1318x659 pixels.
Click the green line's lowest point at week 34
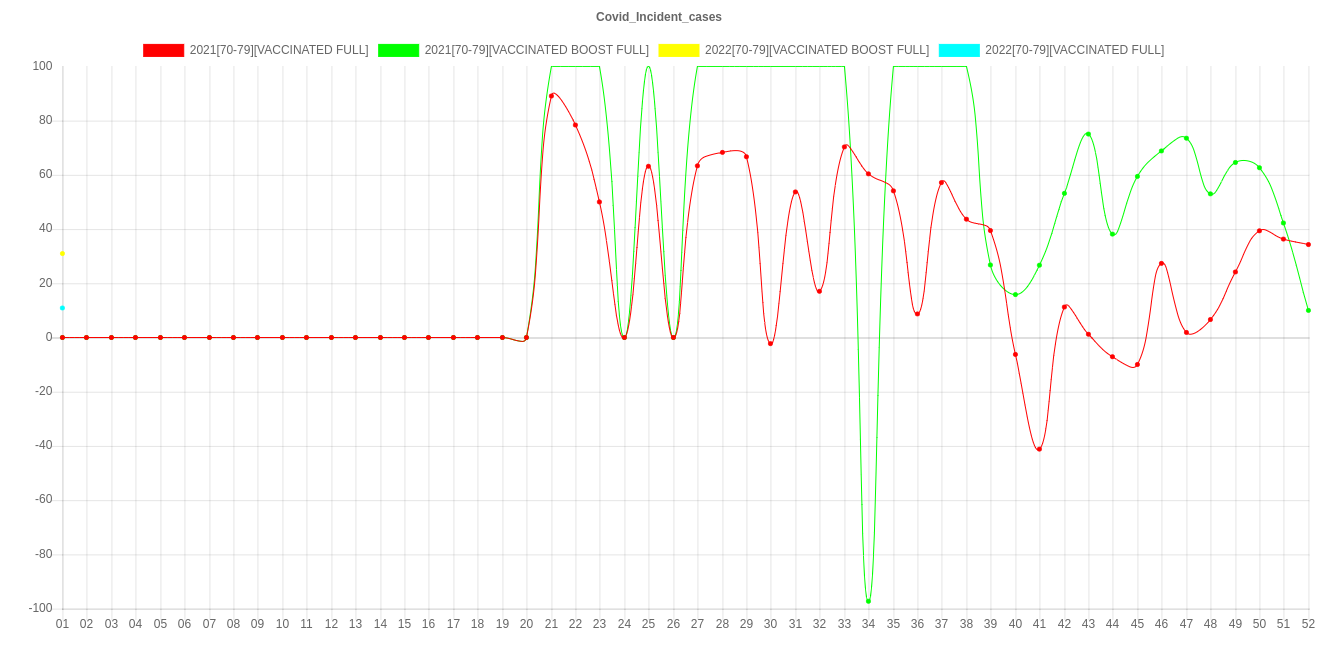pos(868,601)
